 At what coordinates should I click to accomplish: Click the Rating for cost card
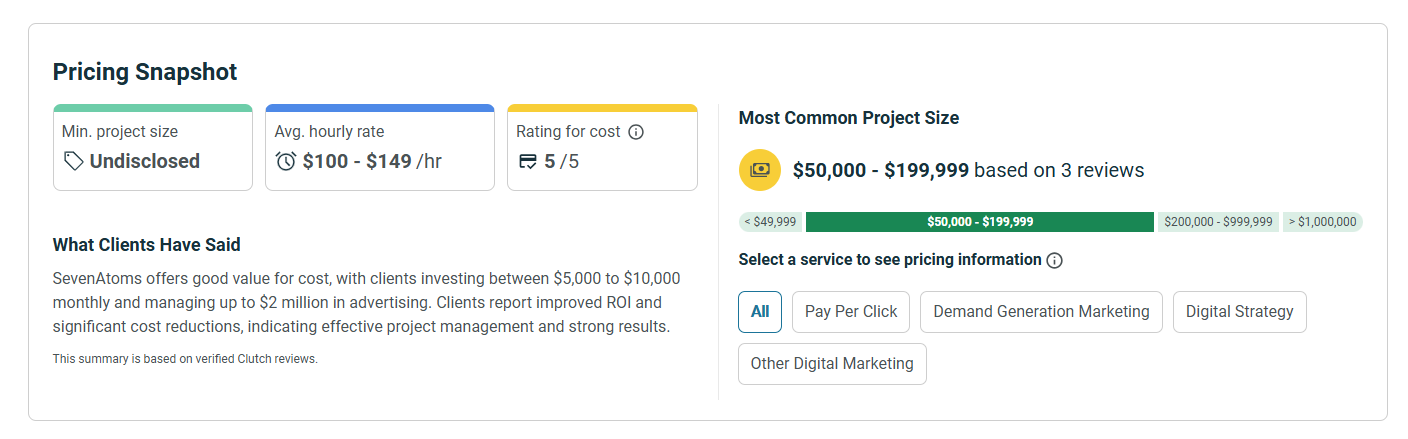click(602, 147)
